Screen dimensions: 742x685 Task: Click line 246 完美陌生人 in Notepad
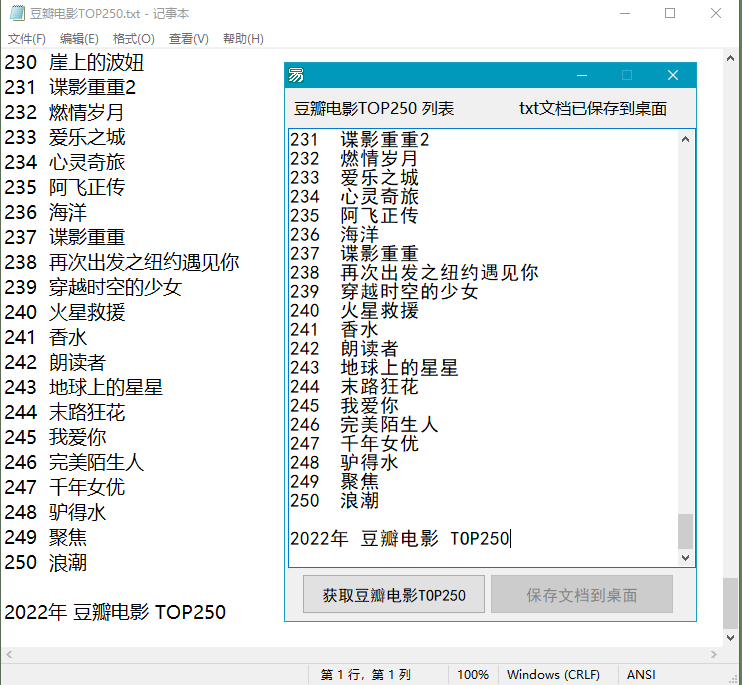tap(74, 463)
